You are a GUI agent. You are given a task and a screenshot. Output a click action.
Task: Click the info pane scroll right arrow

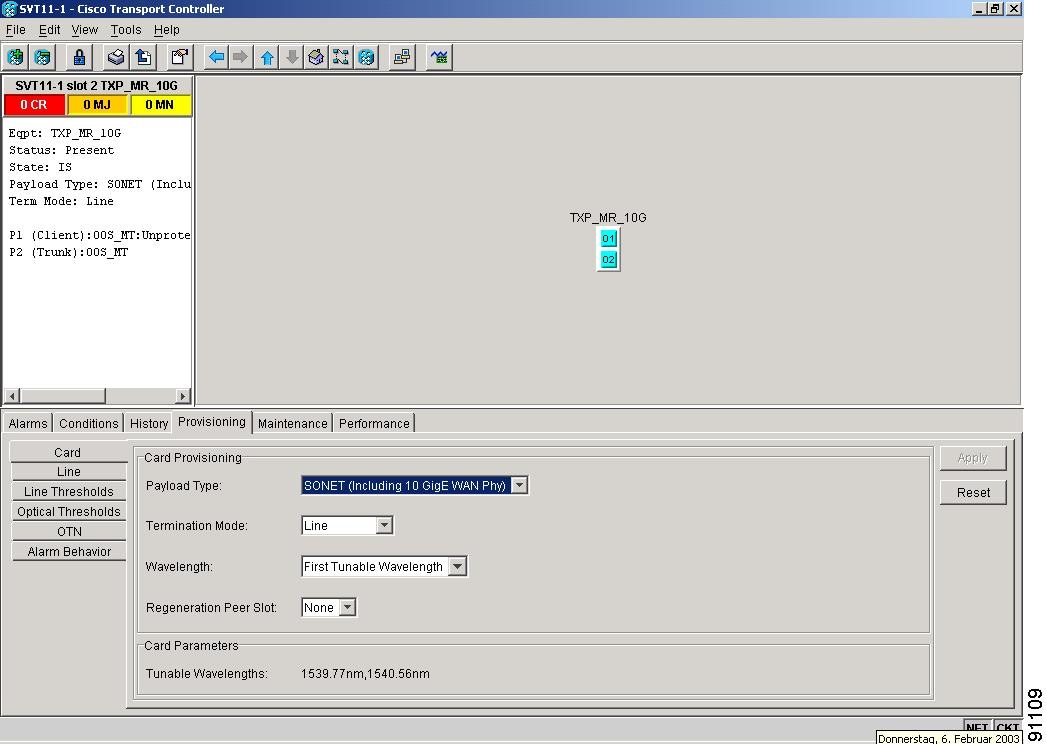pyautogui.click(x=182, y=396)
